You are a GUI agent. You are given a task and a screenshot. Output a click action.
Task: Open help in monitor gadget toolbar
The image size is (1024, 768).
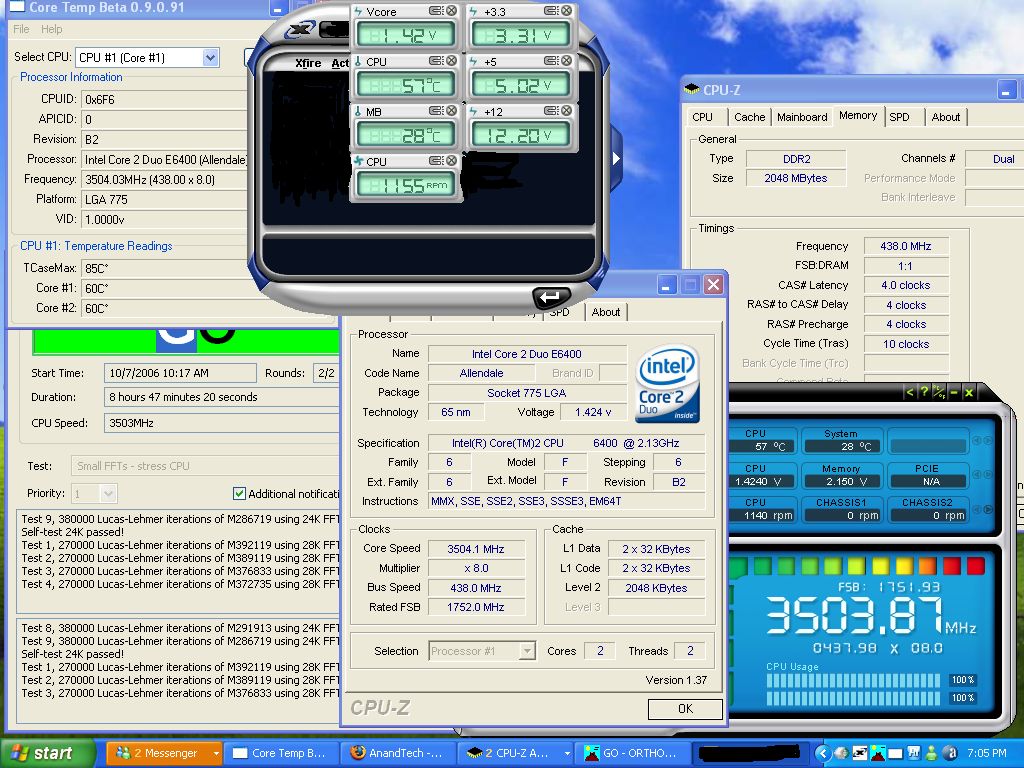coord(924,392)
